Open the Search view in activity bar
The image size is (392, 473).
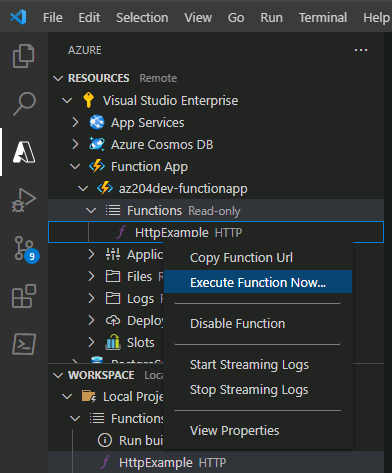click(x=24, y=103)
